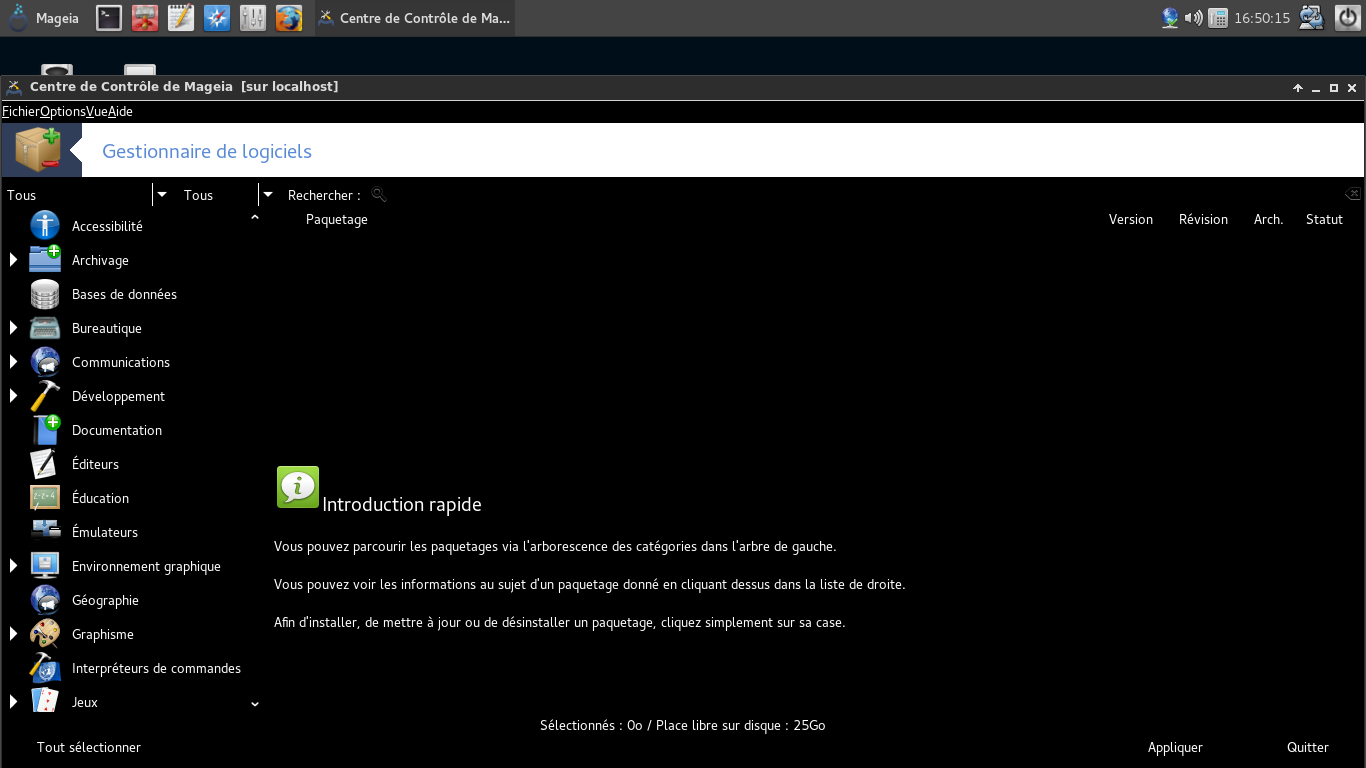This screenshot has width=1366, height=768.
Task: Click the Tout sélectionner button
Action: coord(89,747)
